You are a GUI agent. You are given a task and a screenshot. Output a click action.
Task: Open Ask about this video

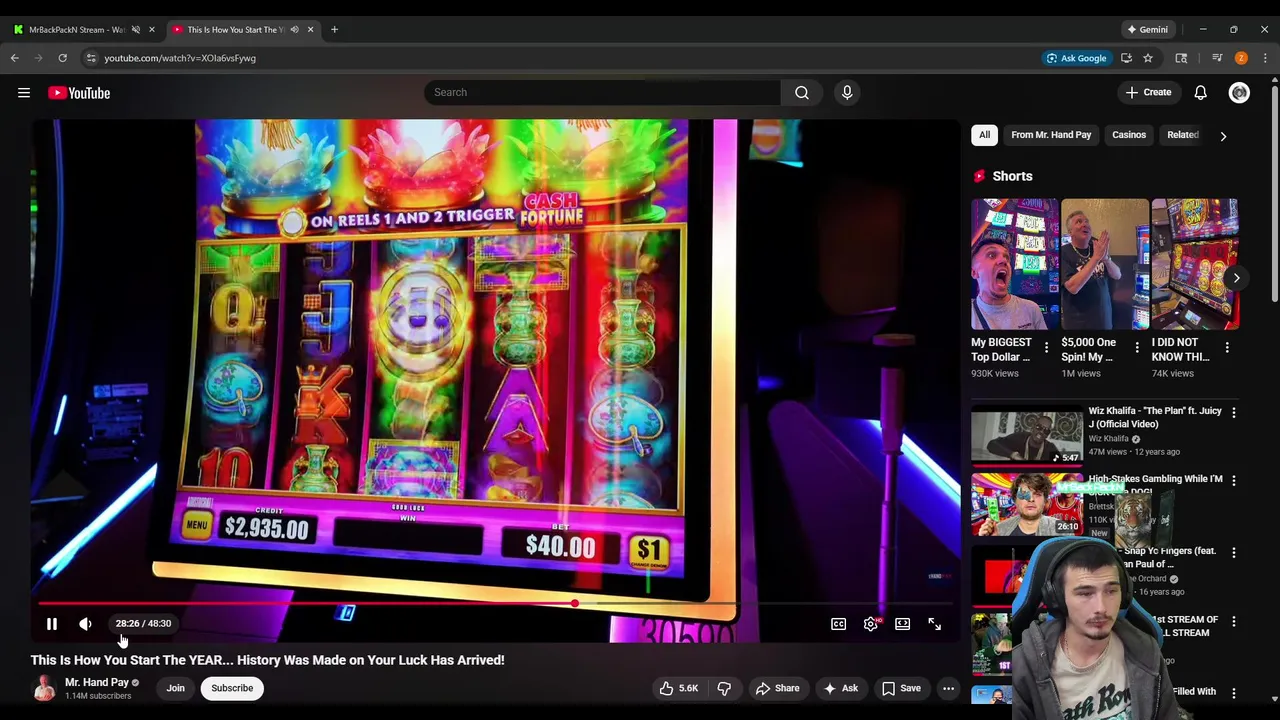840,688
